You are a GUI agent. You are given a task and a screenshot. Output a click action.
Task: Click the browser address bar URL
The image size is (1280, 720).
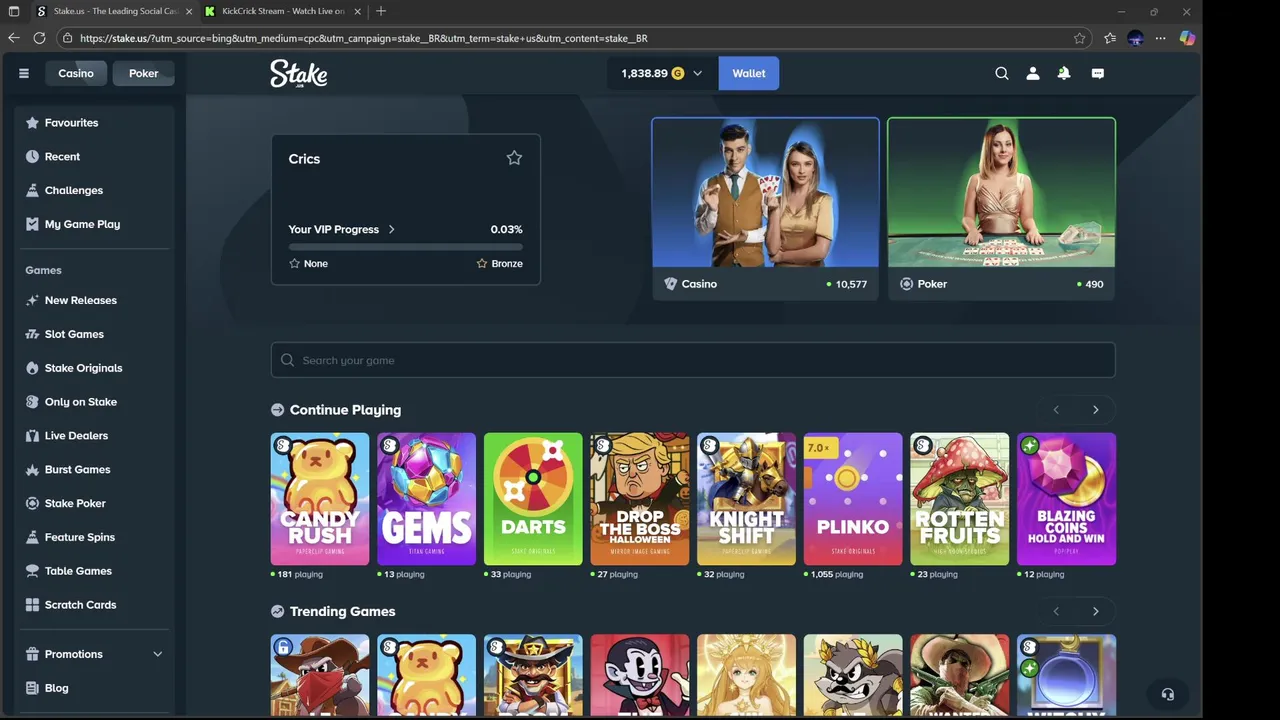363,38
